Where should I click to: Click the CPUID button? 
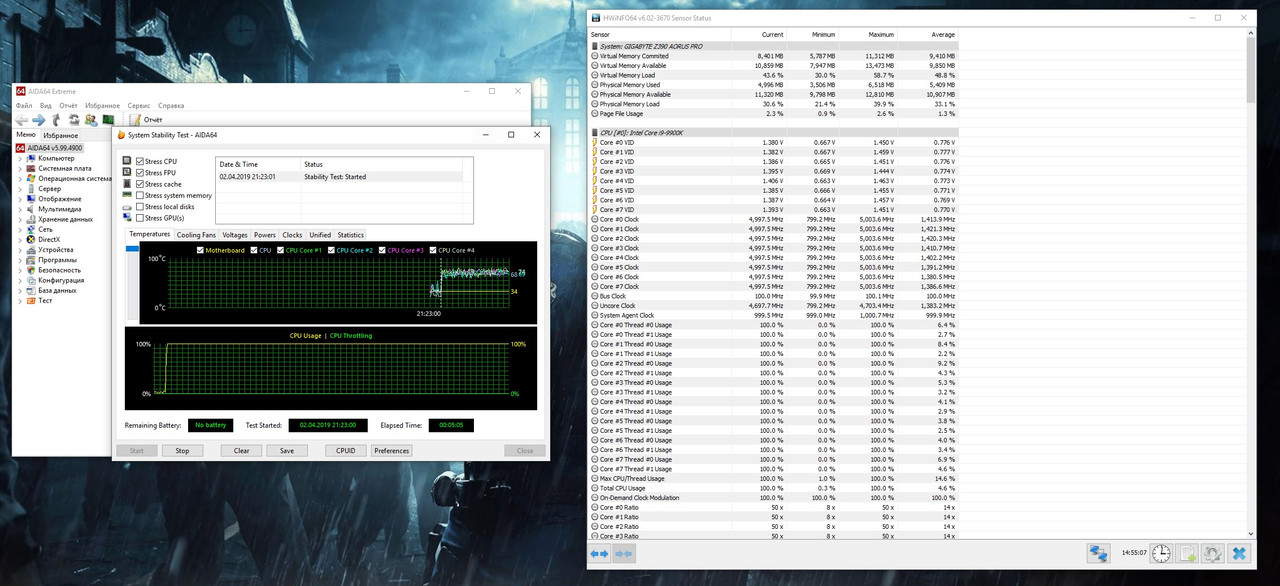[345, 450]
